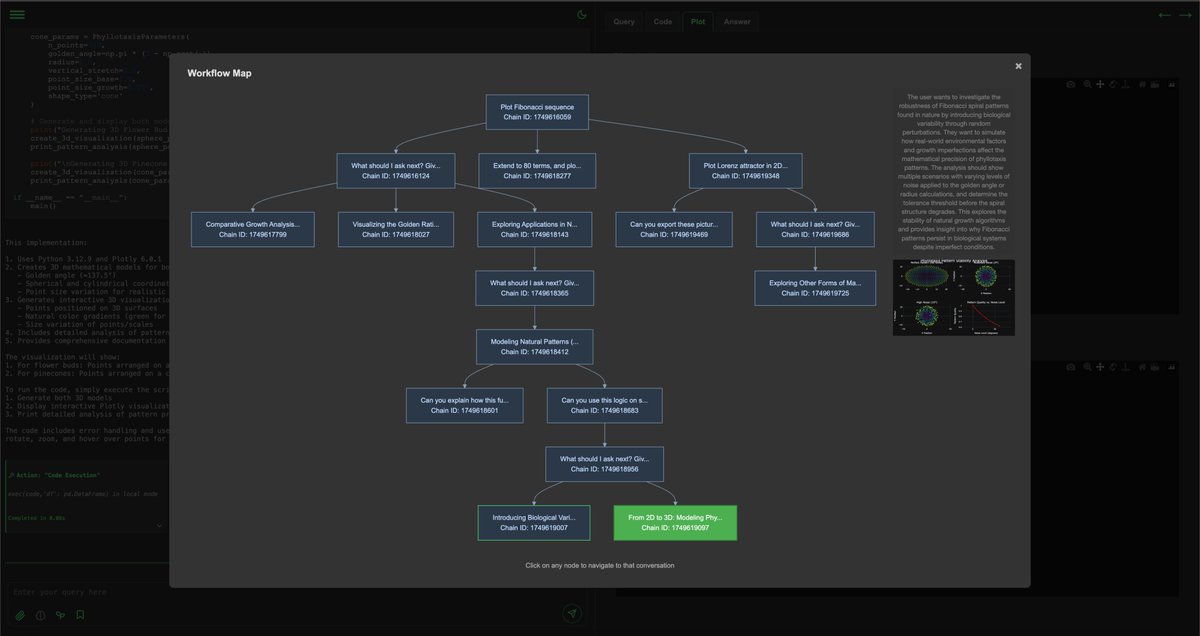Click the Plotly logo on lower plot toolbar
Image resolution: width=1200 pixels, height=636 pixels.
click(1171, 367)
